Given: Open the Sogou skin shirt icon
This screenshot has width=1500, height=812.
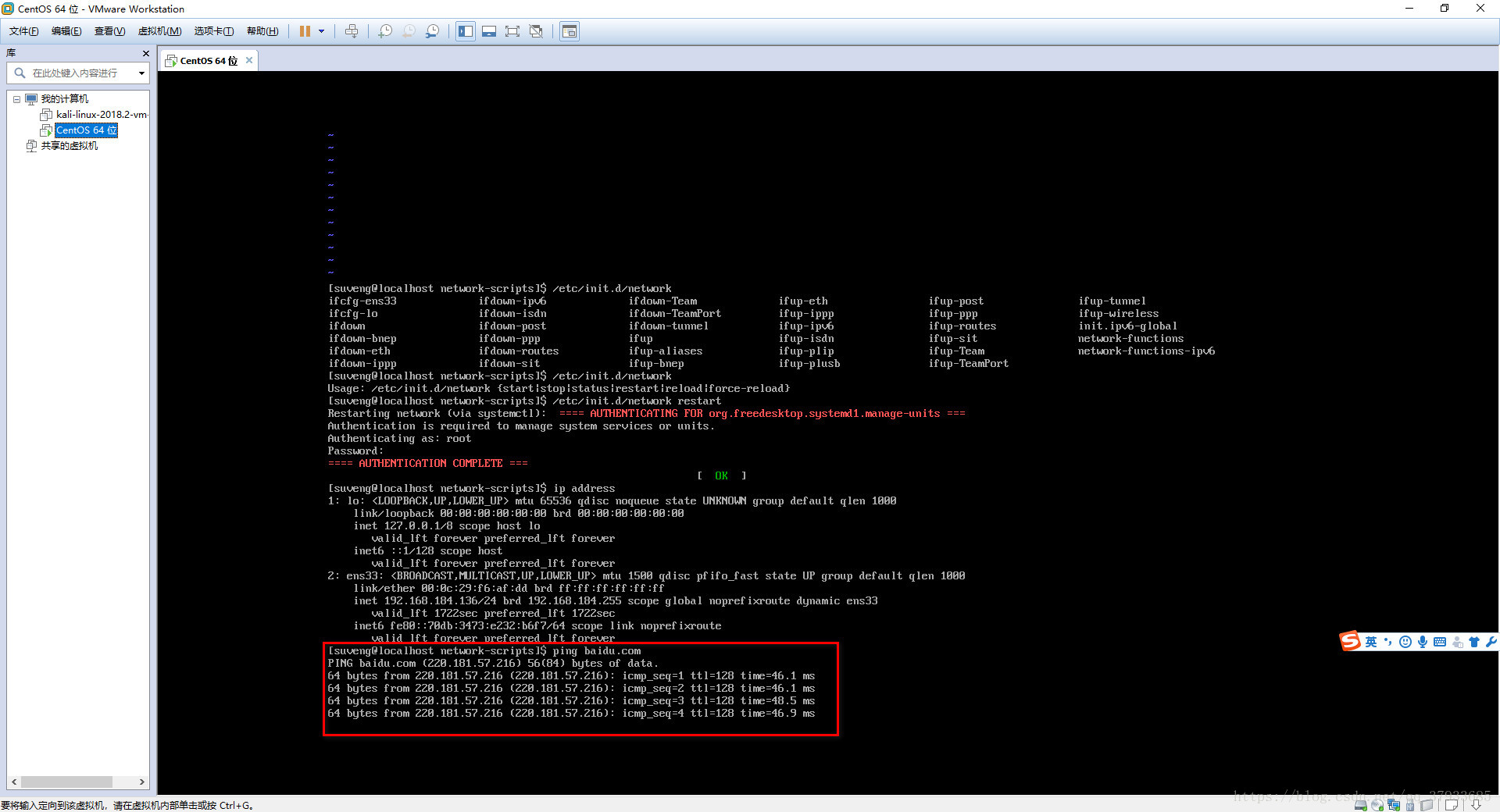Looking at the screenshot, I should pyautogui.click(x=1474, y=642).
